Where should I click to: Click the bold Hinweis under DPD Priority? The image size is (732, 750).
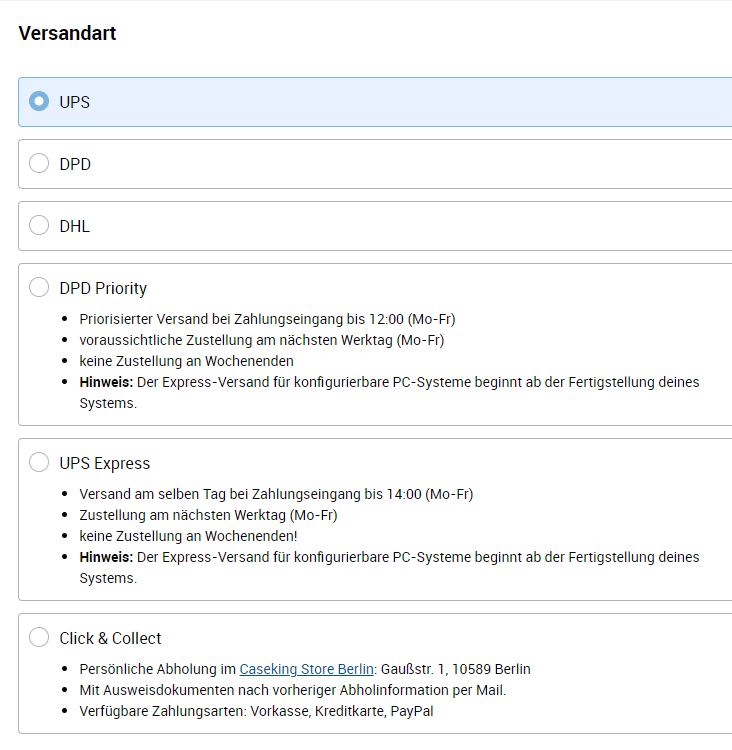click(x=106, y=382)
